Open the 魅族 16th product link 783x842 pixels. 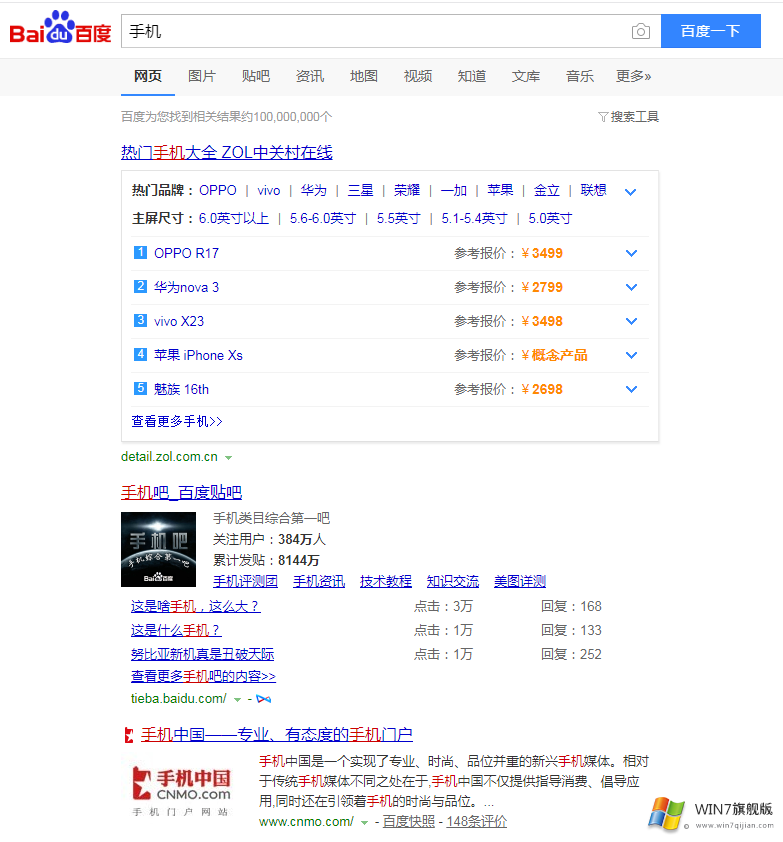pyautogui.click(x=181, y=389)
